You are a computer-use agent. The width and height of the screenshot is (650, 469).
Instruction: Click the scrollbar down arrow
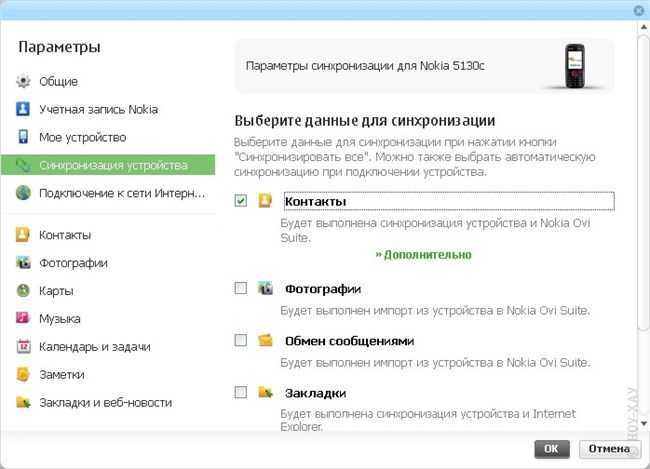[x=644, y=424]
